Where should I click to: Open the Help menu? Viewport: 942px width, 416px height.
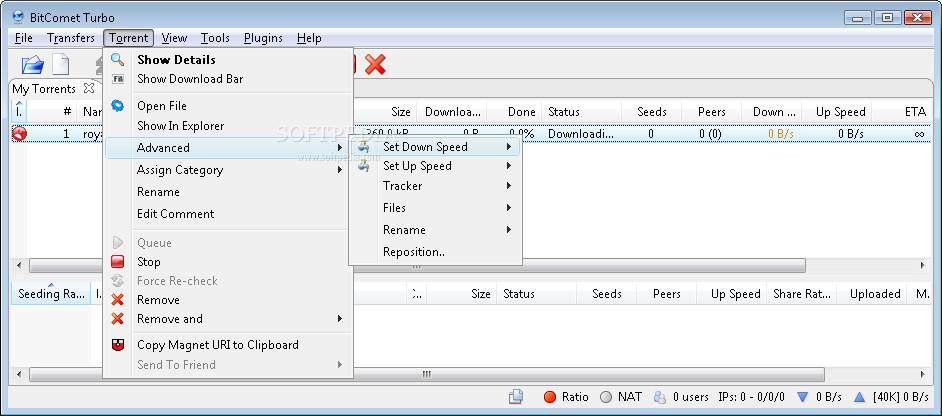tap(309, 38)
